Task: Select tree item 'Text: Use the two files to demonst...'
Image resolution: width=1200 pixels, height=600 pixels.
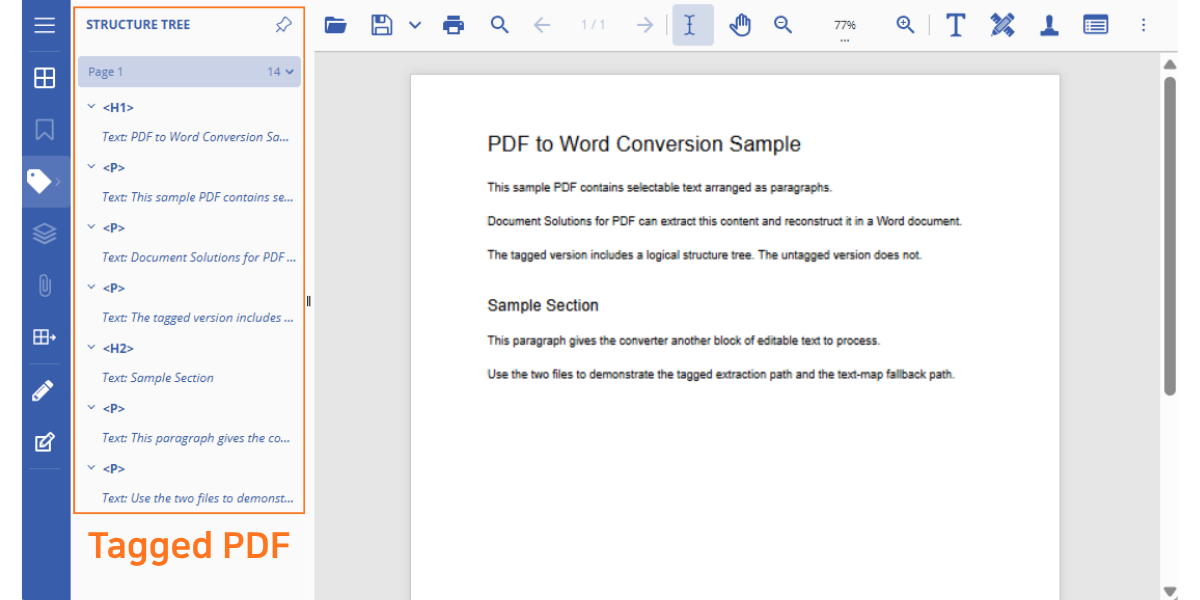Action: point(198,498)
